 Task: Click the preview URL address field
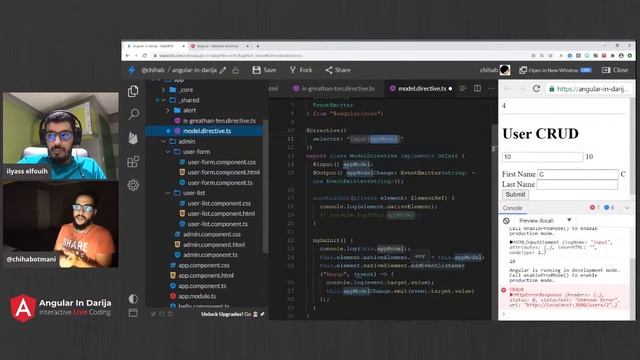[x=590, y=89]
